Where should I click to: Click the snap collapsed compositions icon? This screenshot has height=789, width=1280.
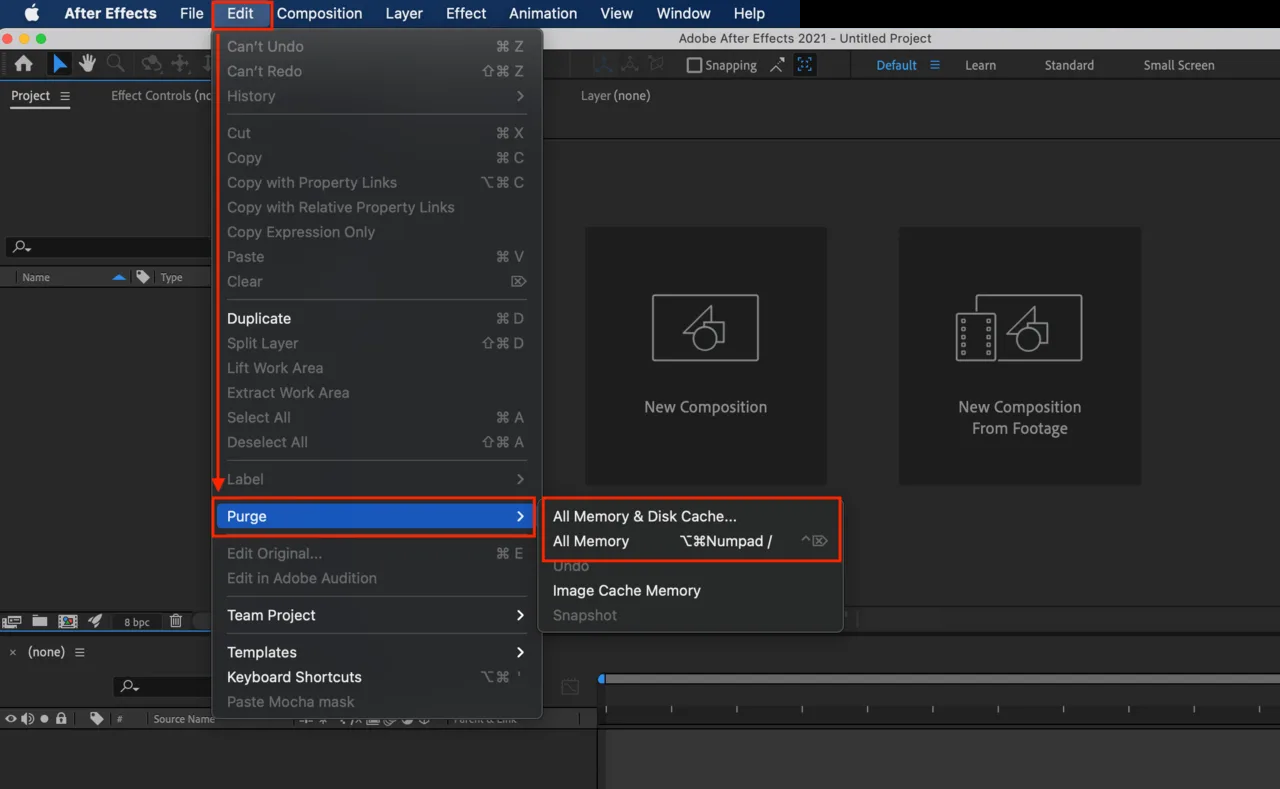805,65
